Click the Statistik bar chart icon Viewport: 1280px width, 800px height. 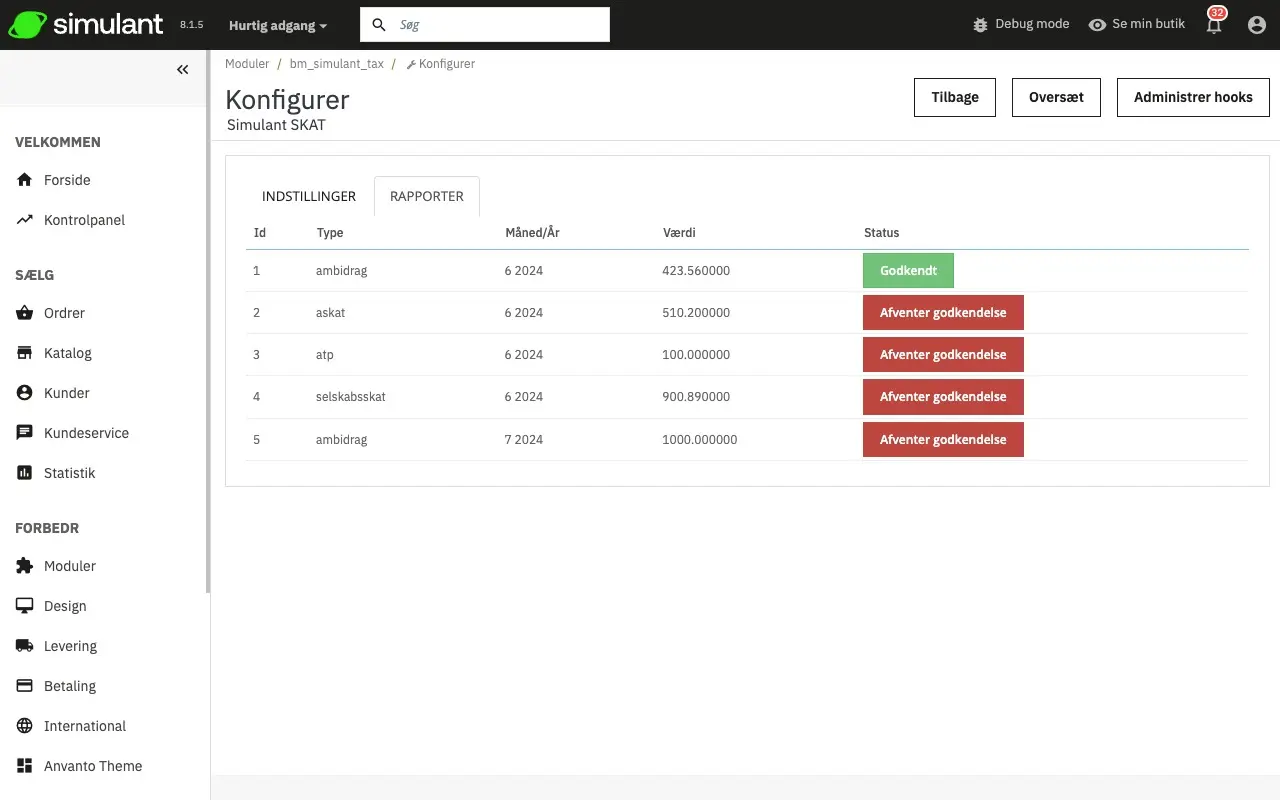(x=25, y=473)
